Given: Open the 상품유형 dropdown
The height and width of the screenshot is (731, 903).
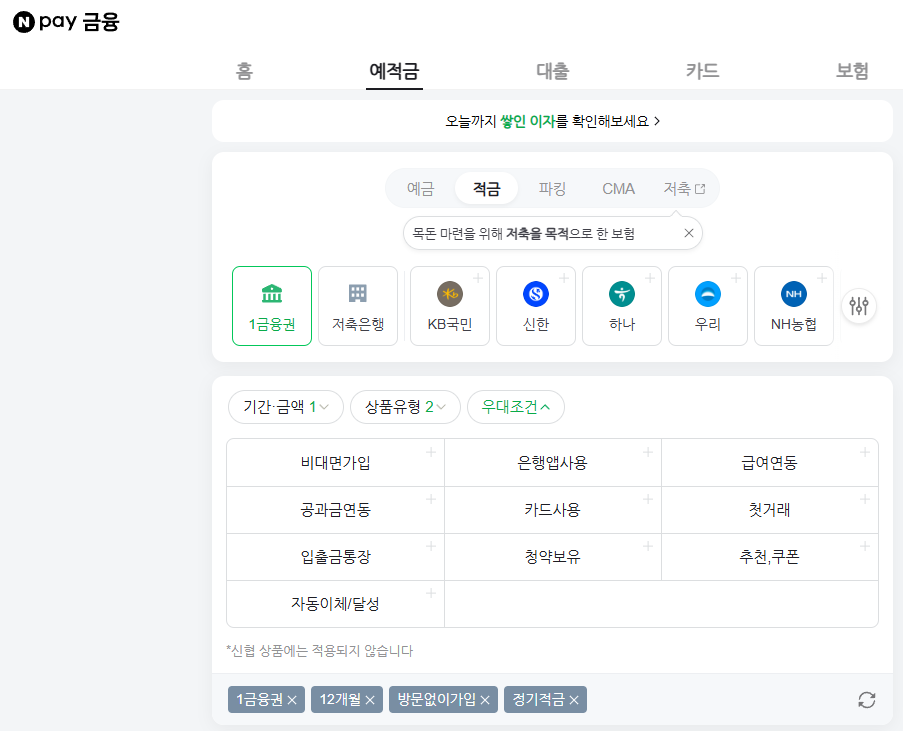Looking at the screenshot, I should 404,407.
